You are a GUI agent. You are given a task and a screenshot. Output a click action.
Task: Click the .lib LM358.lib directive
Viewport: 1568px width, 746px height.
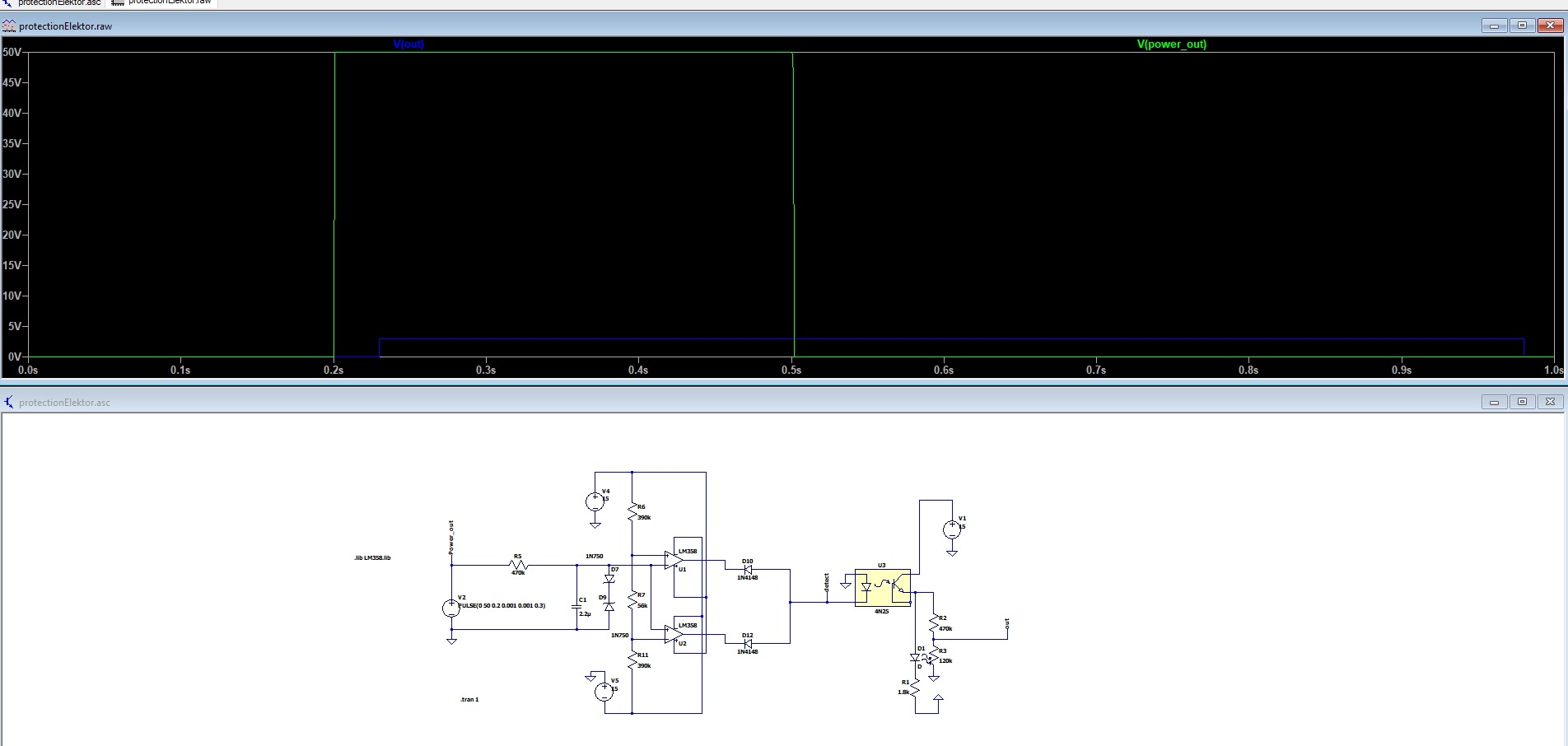coord(372,557)
